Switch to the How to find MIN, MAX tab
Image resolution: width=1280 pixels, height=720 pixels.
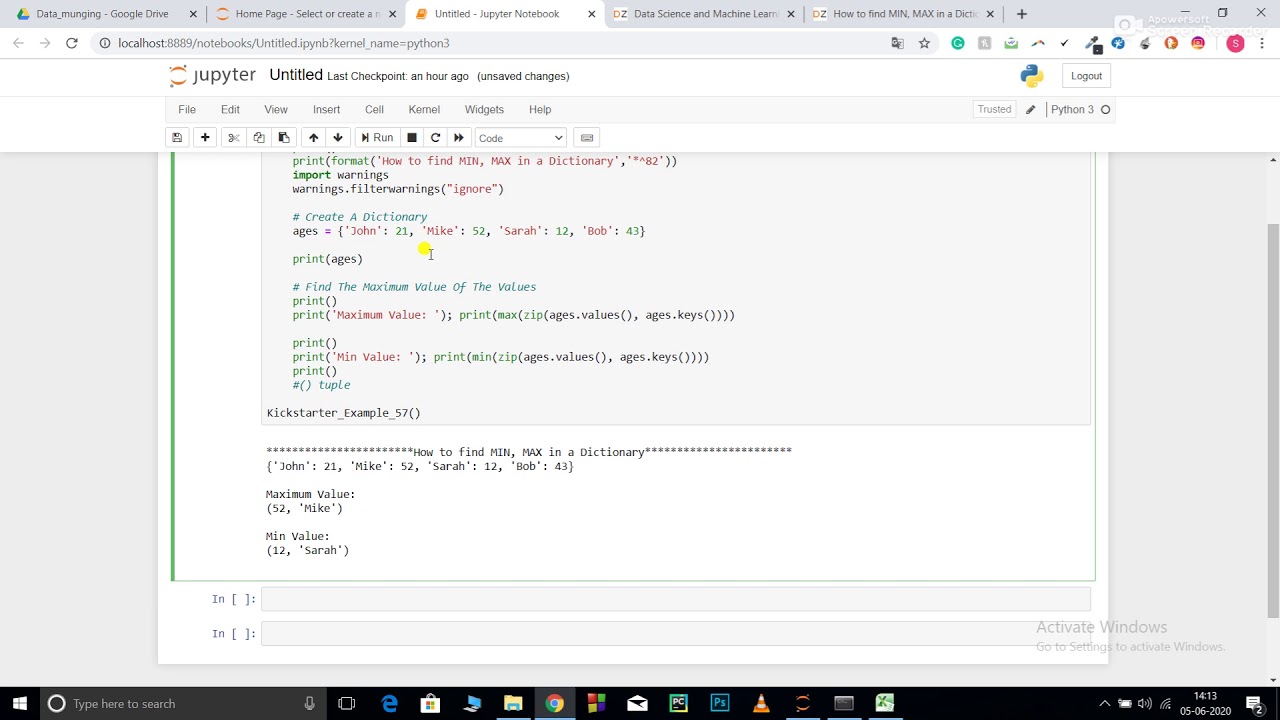click(904, 14)
